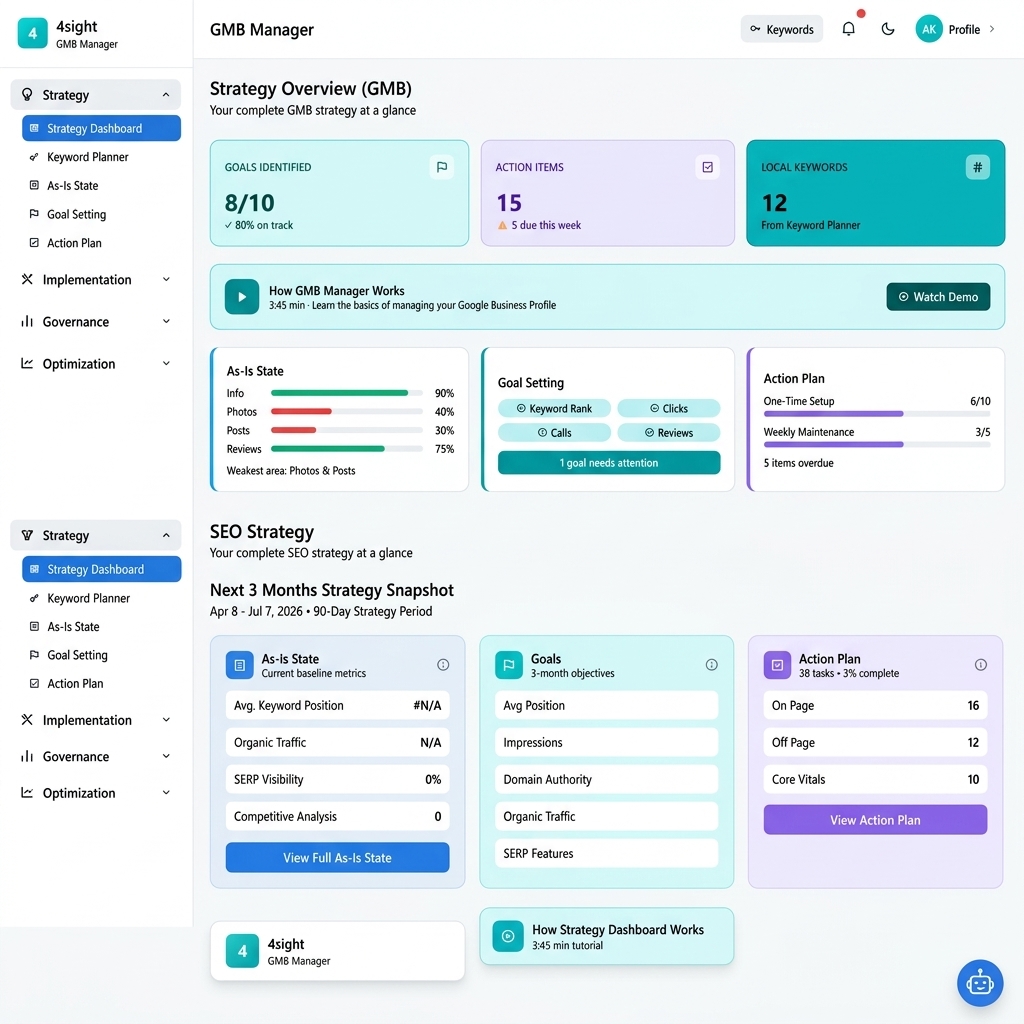Open info tooltip on Current baseline metrics card

[x=443, y=665]
